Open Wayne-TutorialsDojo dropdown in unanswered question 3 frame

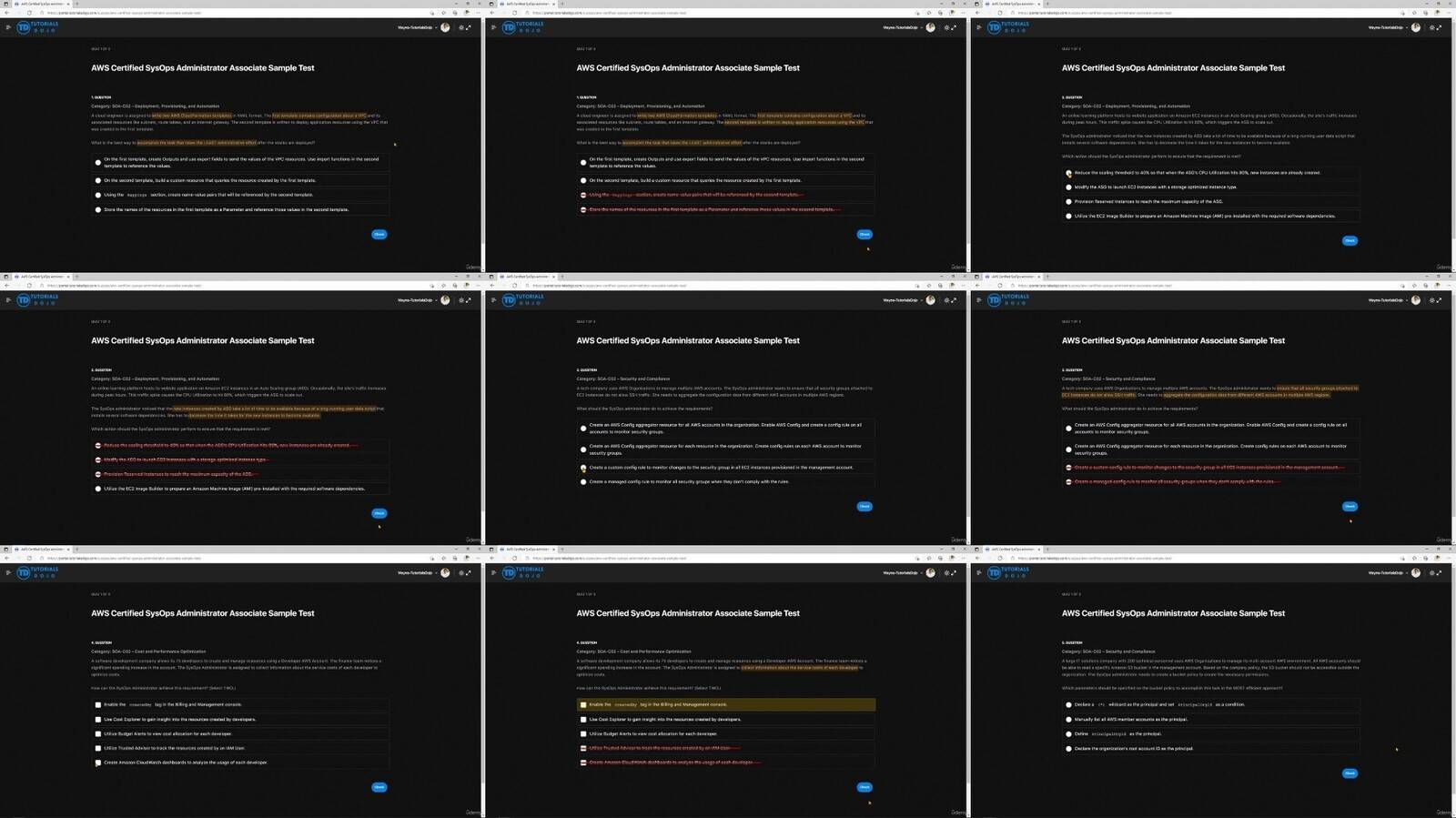(902, 300)
